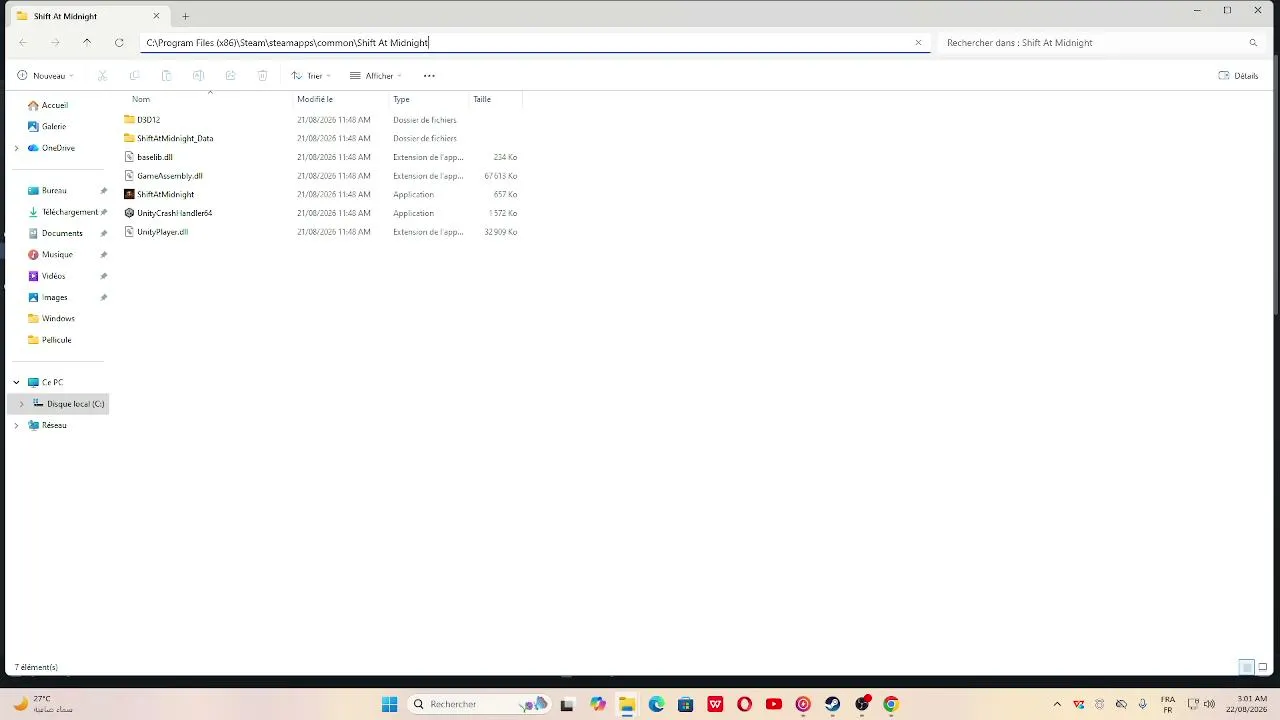This screenshot has width=1280, height=720.
Task: Open Microsoft Edge from the taskbar
Action: 656,704
